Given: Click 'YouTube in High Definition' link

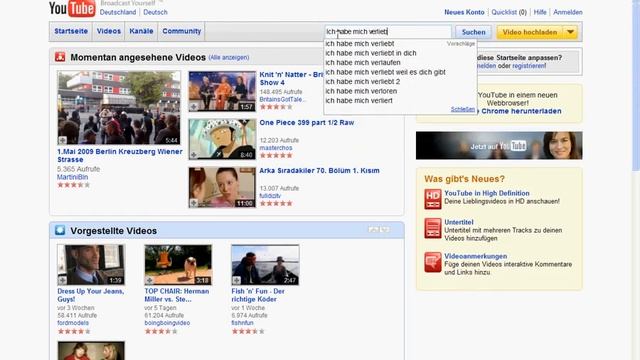Looking at the screenshot, I should (x=487, y=193).
